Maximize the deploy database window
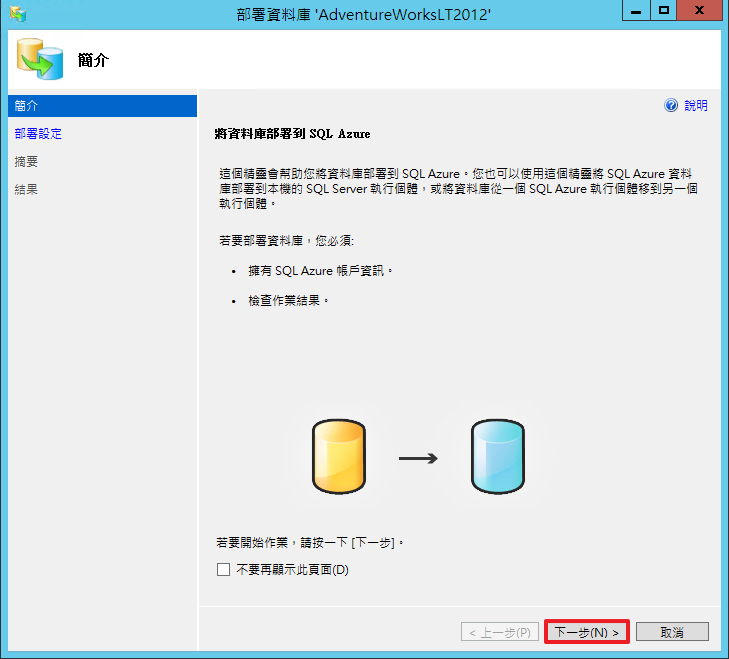The height and width of the screenshot is (659, 729). [664, 10]
